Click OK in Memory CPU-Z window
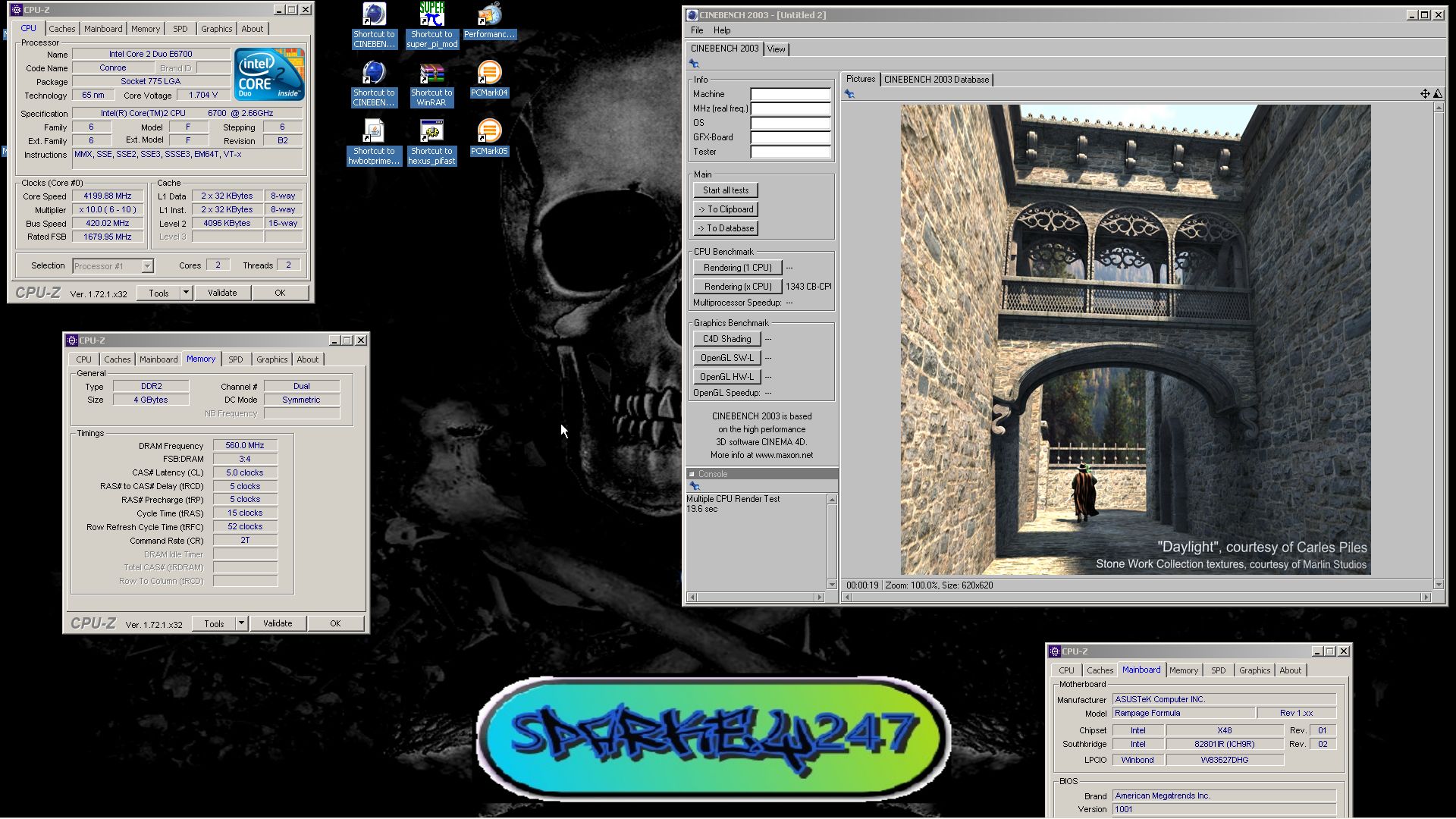This screenshot has height=819, width=1456. pyautogui.click(x=335, y=623)
